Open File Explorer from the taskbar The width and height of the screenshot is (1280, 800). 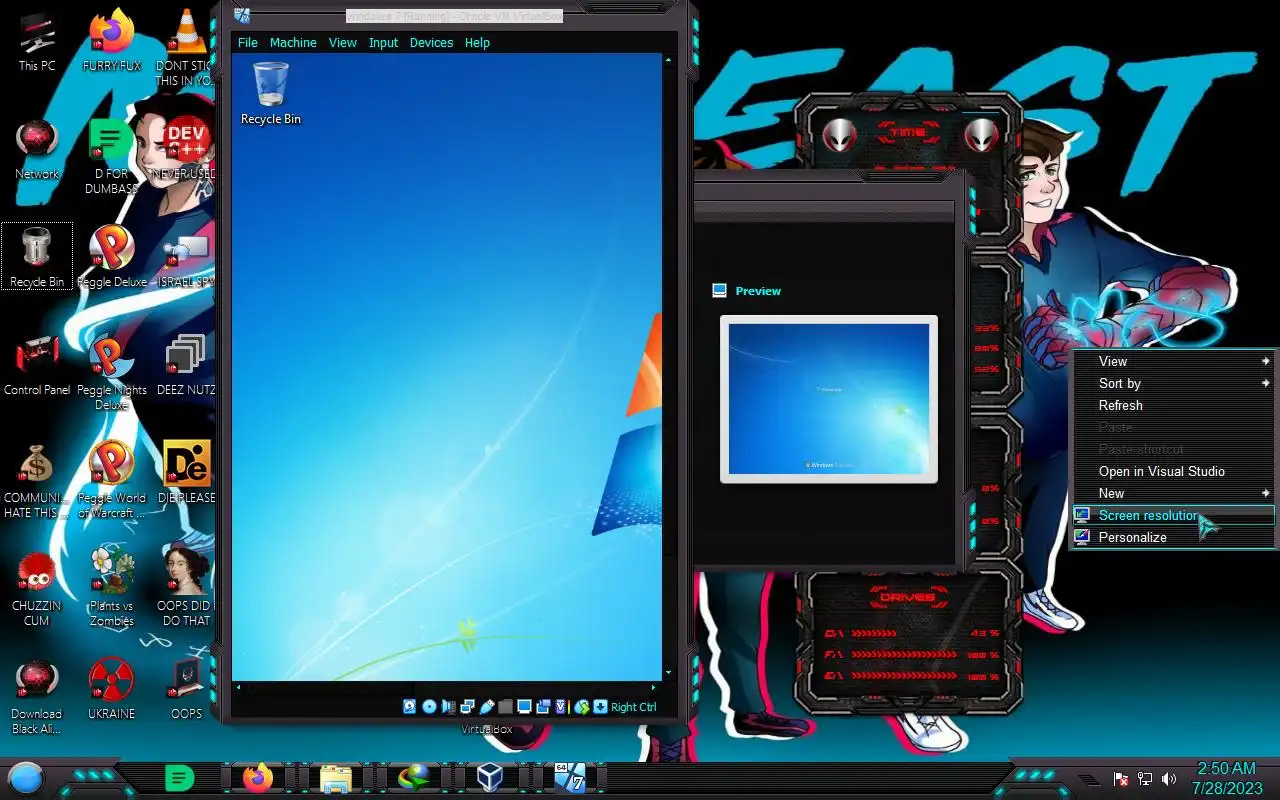(x=335, y=777)
